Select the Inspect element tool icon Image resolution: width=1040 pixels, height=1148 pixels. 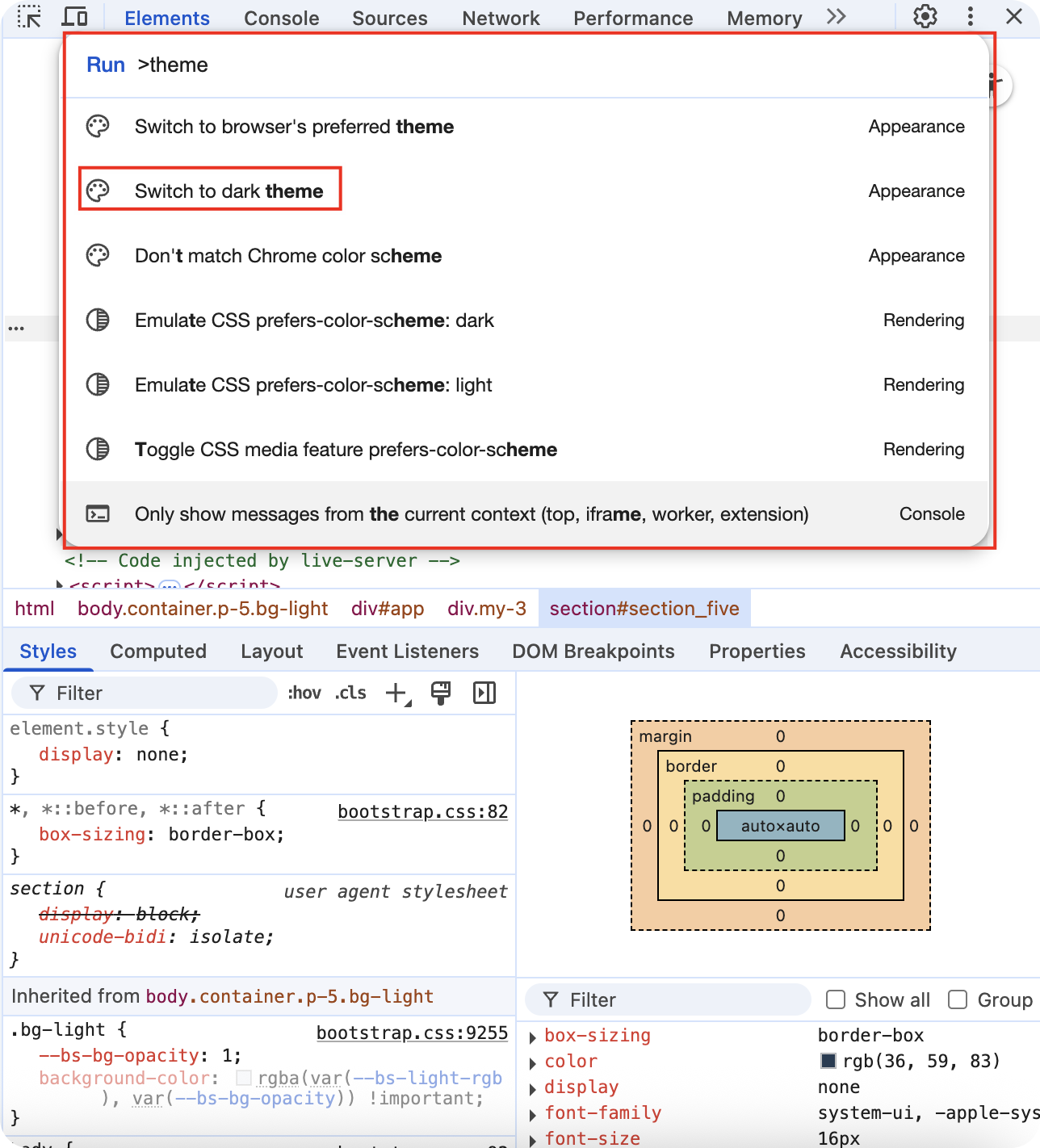click(29, 16)
